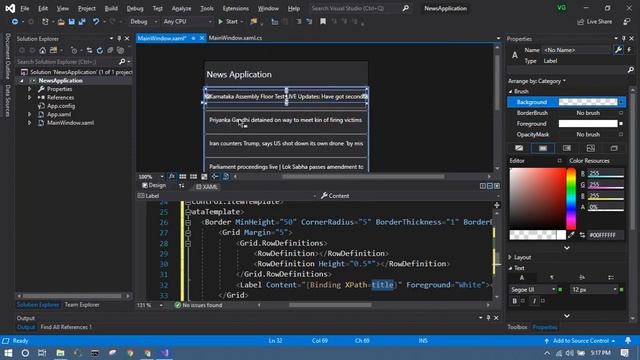Click the Start debugging button

tap(228, 22)
